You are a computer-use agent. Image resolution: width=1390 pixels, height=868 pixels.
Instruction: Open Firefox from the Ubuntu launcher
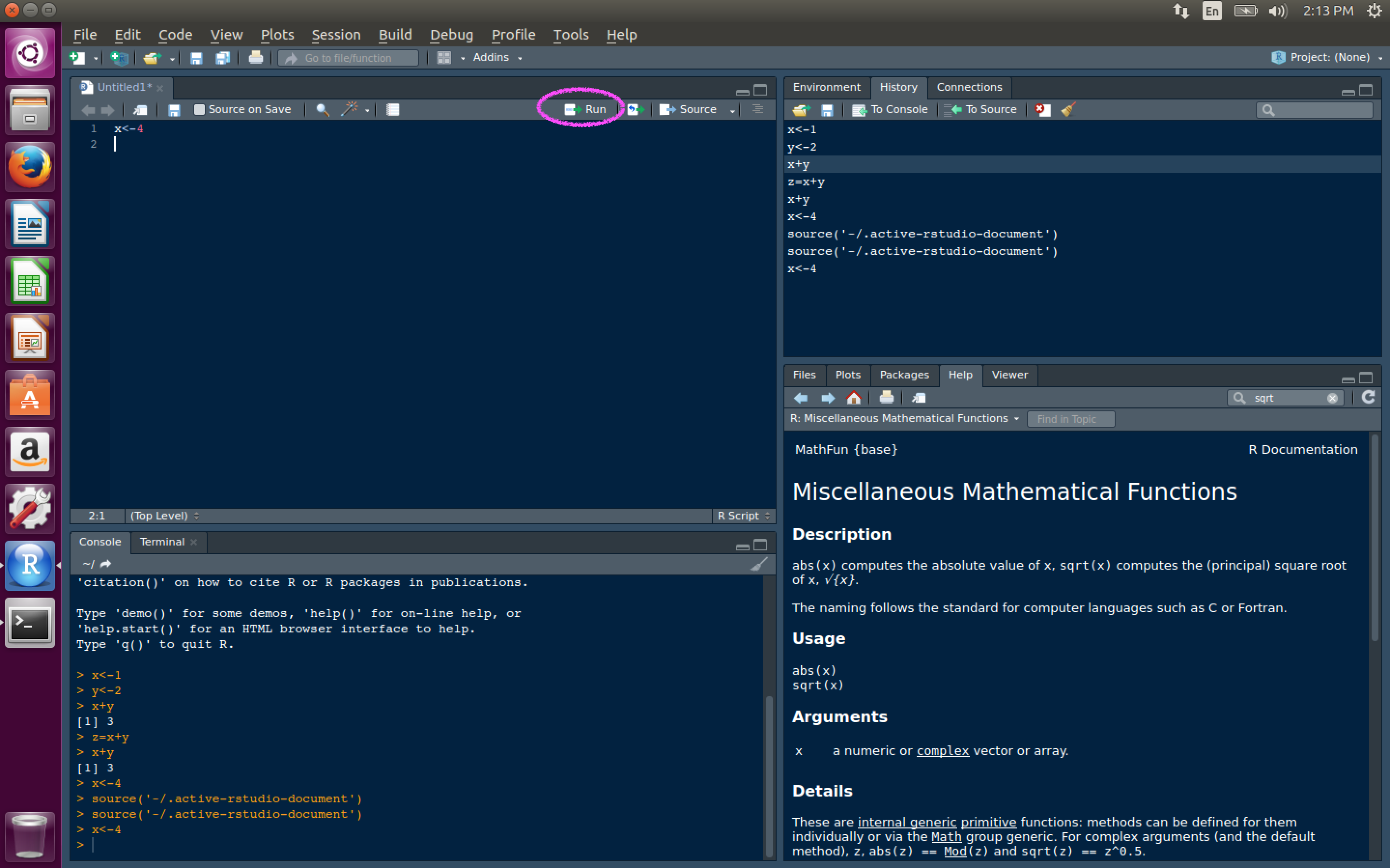(30, 167)
